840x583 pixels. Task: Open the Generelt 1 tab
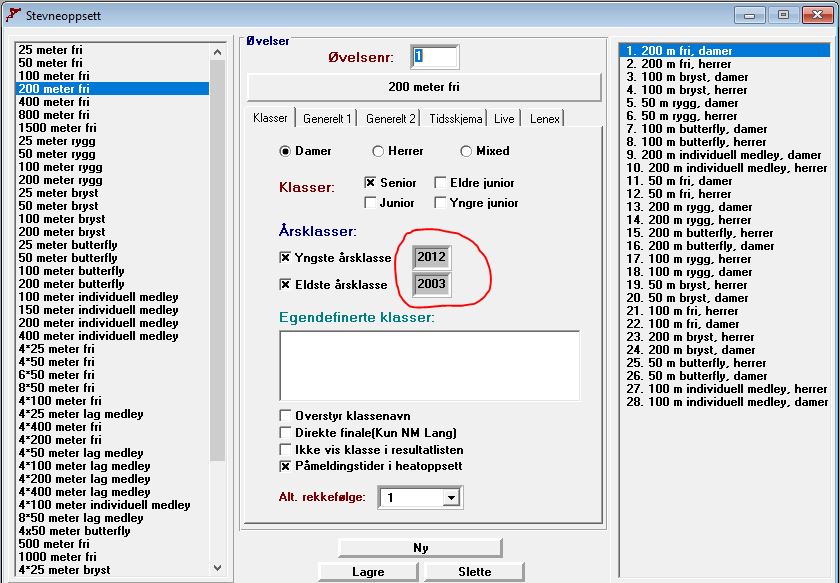tap(328, 119)
